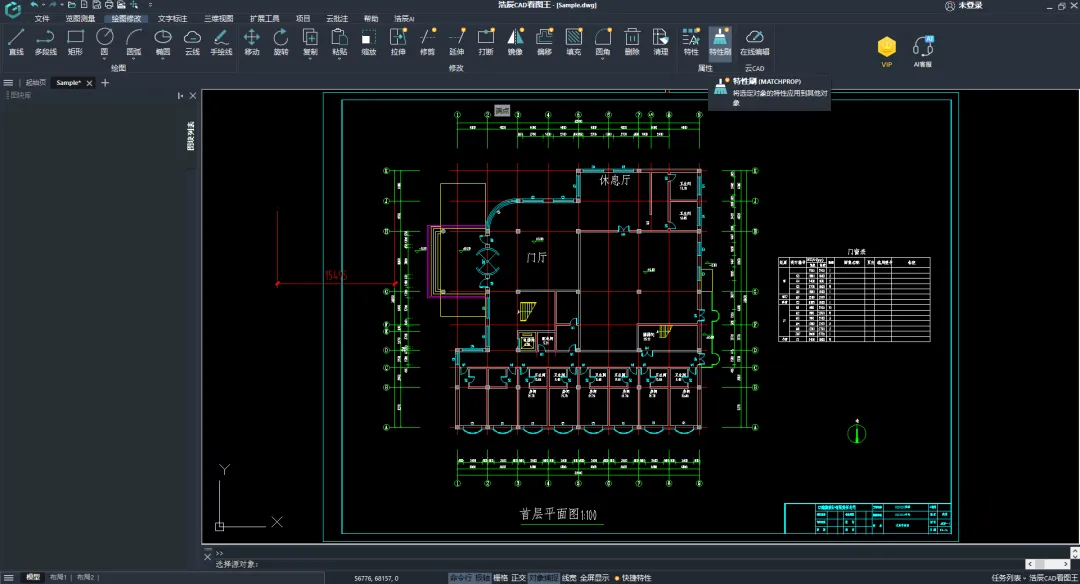Close the 图块库 block library panel
1080x584 pixels.
193,96
